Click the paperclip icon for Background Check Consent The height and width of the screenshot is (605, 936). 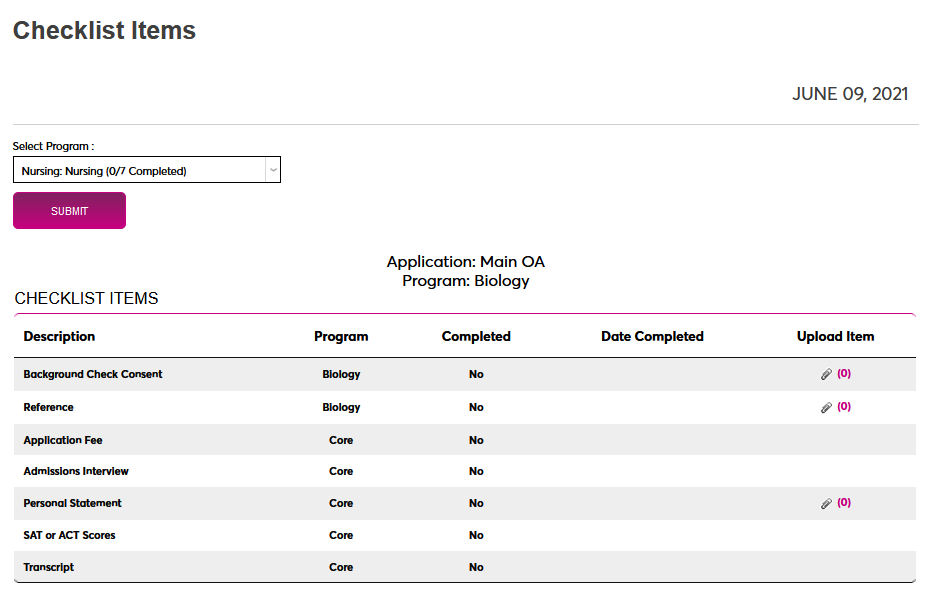(x=826, y=375)
